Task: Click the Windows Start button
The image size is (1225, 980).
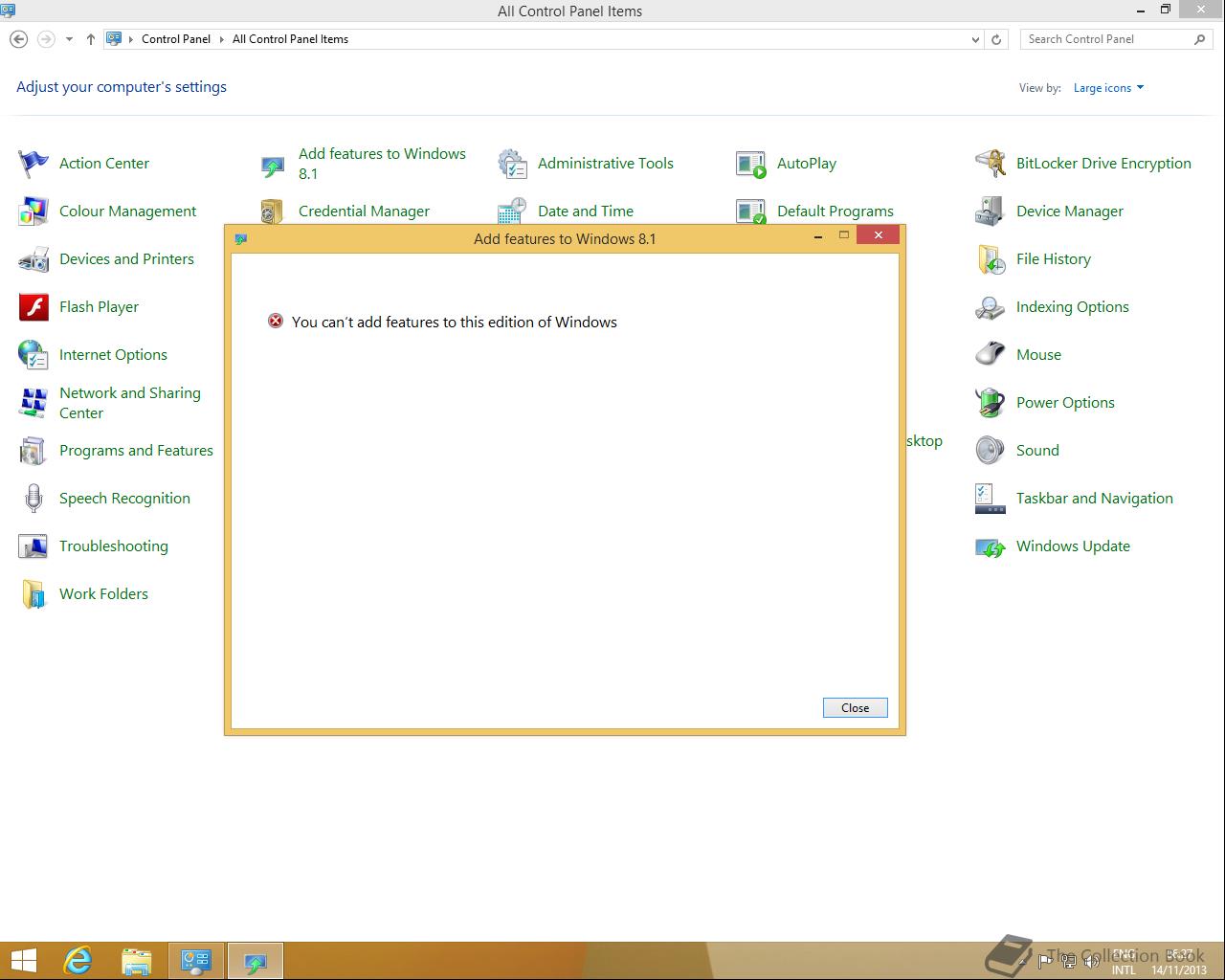Action: pos(23,961)
